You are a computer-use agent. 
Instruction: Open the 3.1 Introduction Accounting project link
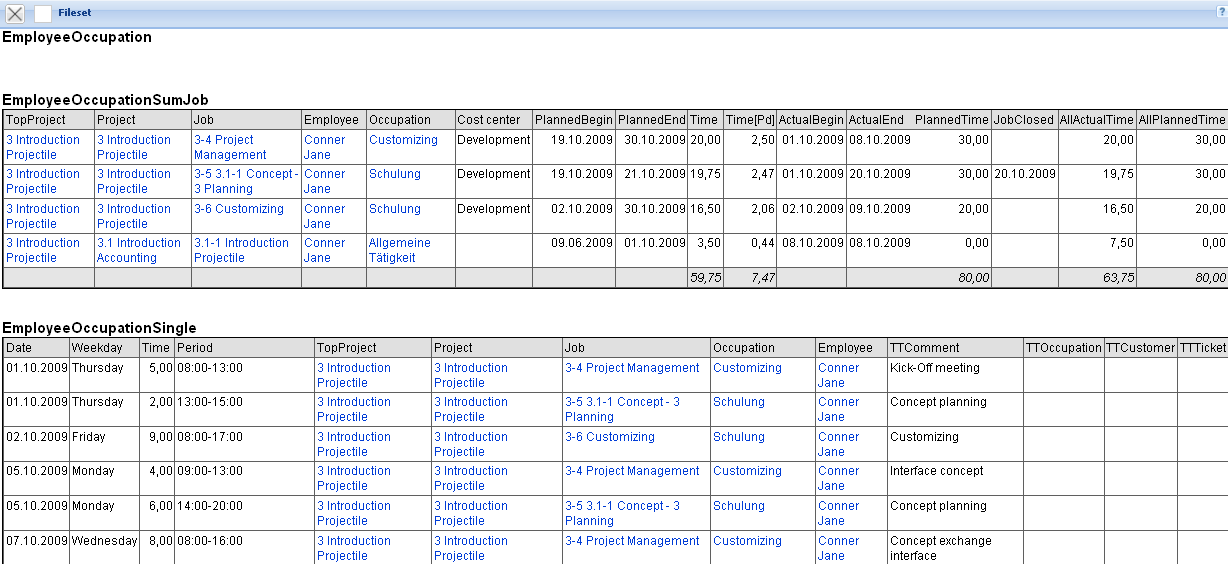pos(138,250)
